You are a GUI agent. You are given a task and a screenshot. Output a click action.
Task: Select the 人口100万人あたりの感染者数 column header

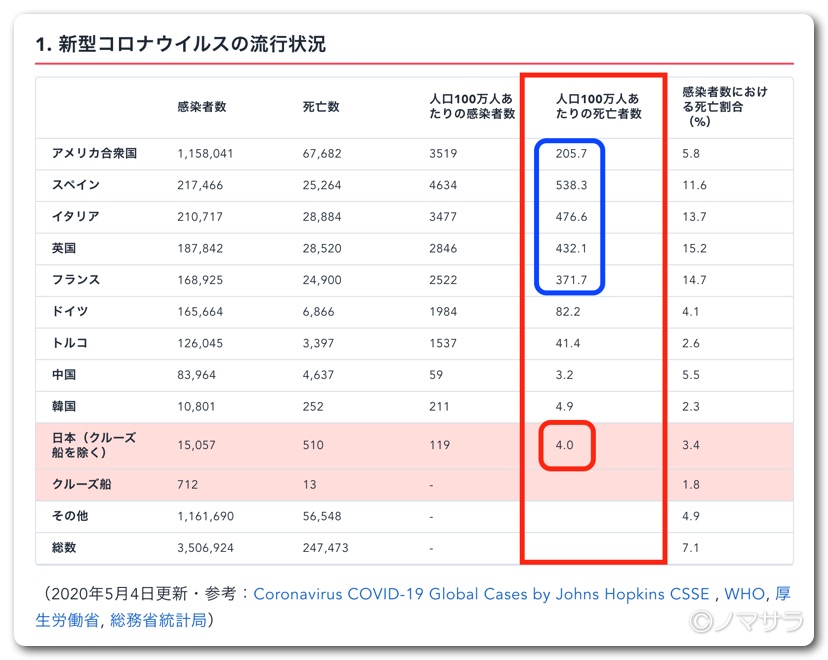coord(471,107)
